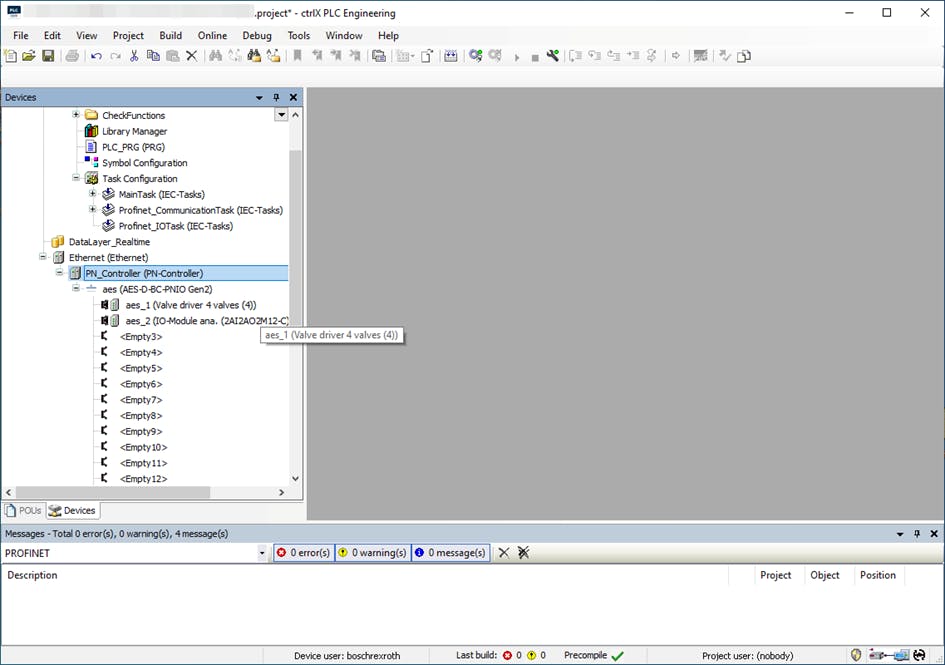
Task: Click the wrench debug tool icon
Action: (x=552, y=56)
